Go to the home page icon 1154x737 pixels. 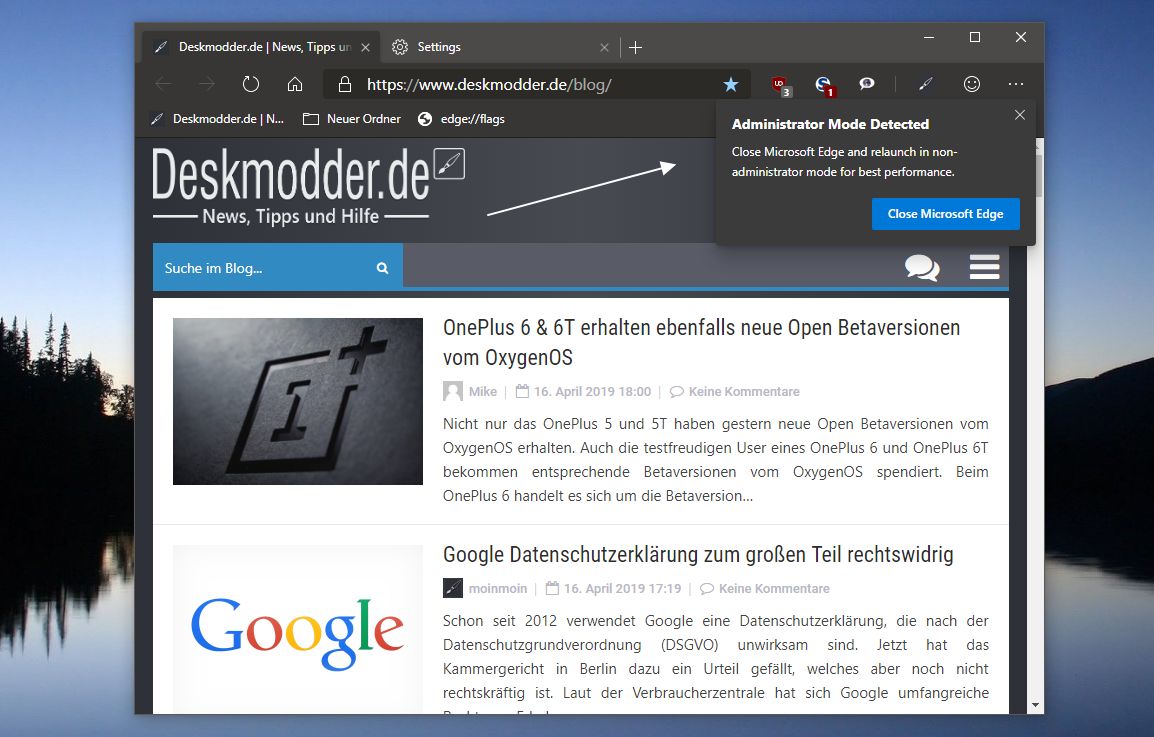(x=294, y=84)
